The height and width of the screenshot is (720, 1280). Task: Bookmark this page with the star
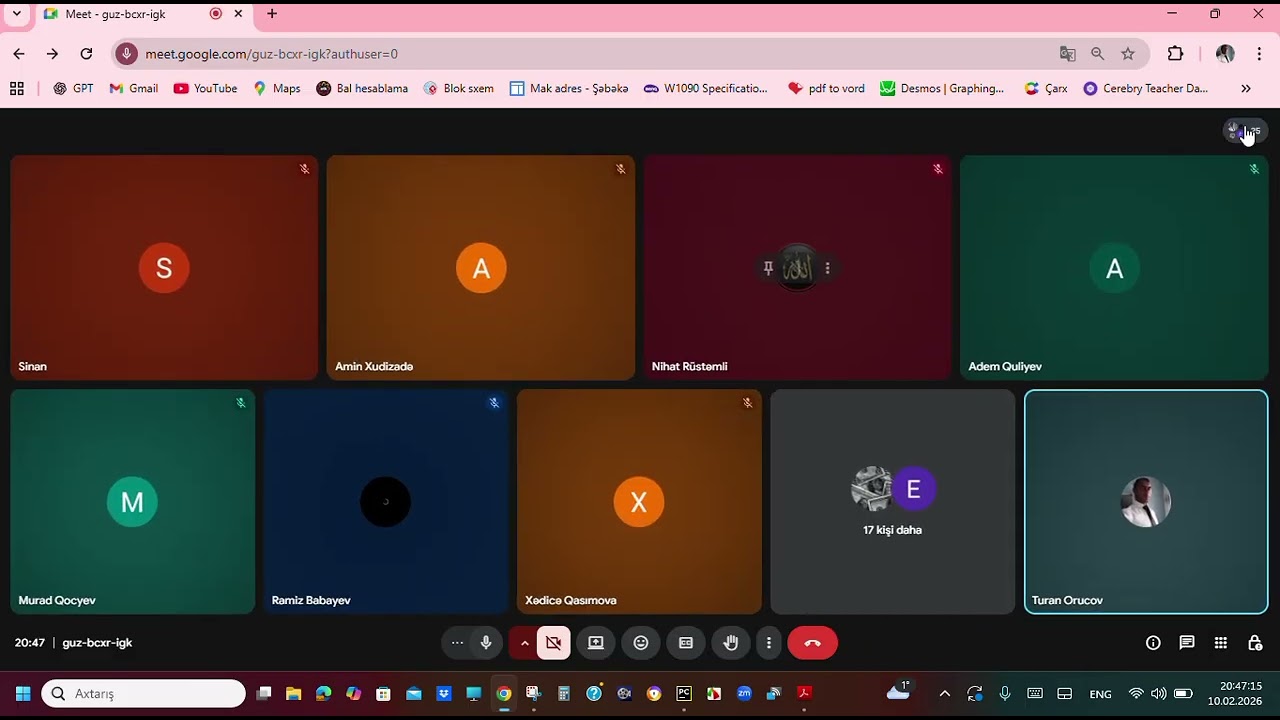click(x=1128, y=54)
